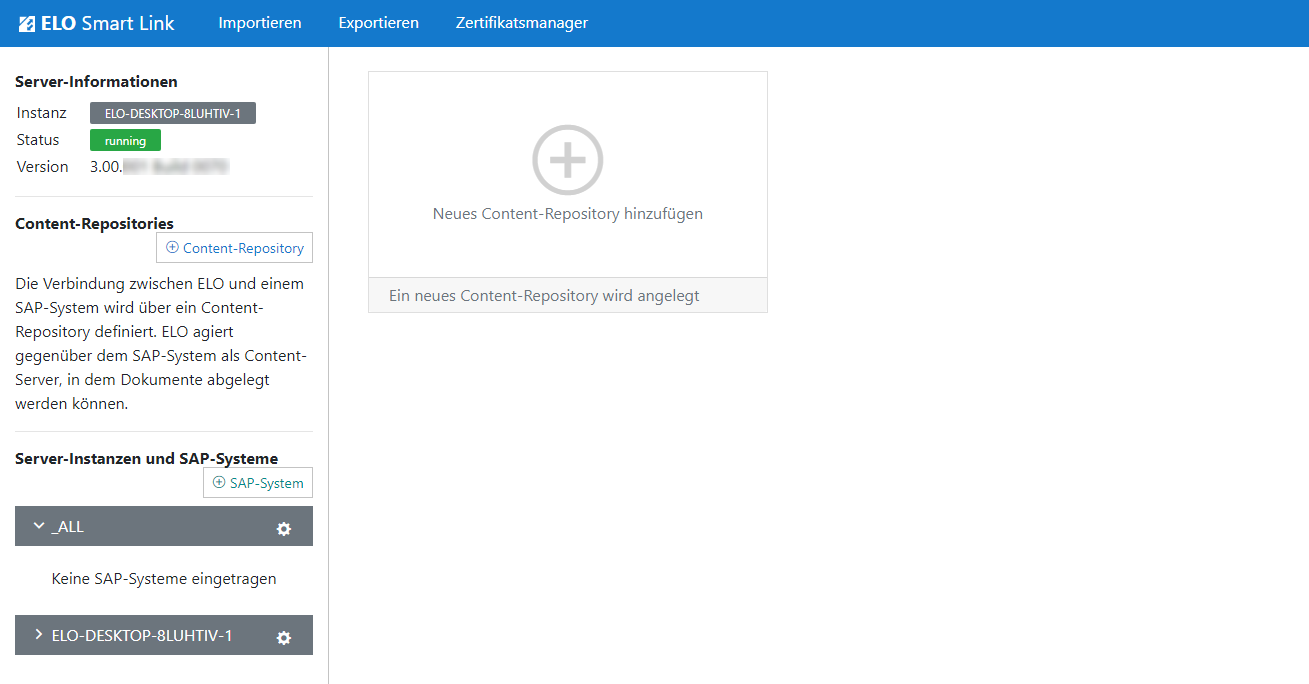Add a new SAP-System
This screenshot has height=684, width=1309.
(x=258, y=483)
